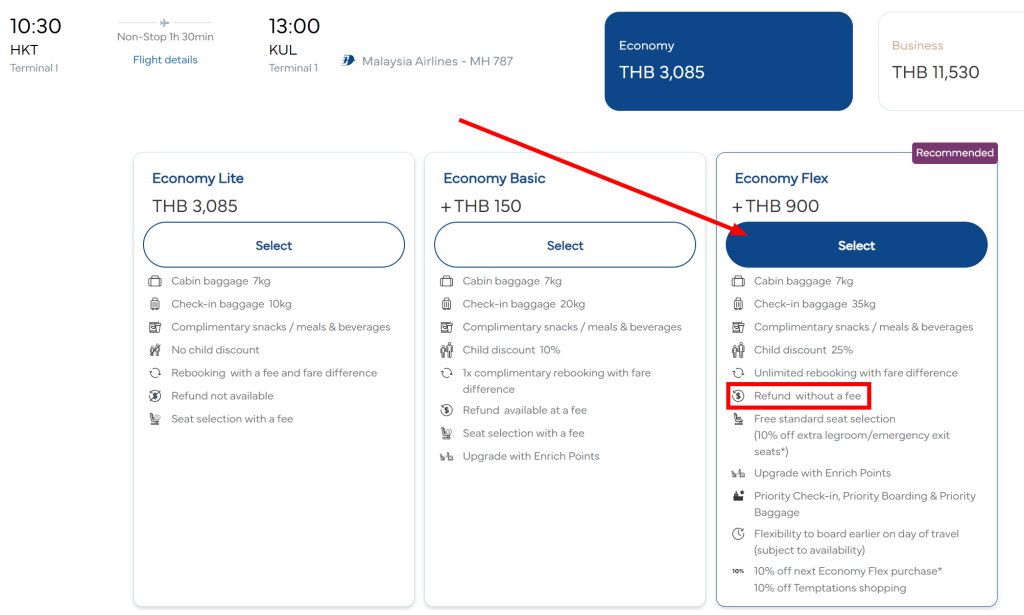Open the Flight details link

coord(165,59)
